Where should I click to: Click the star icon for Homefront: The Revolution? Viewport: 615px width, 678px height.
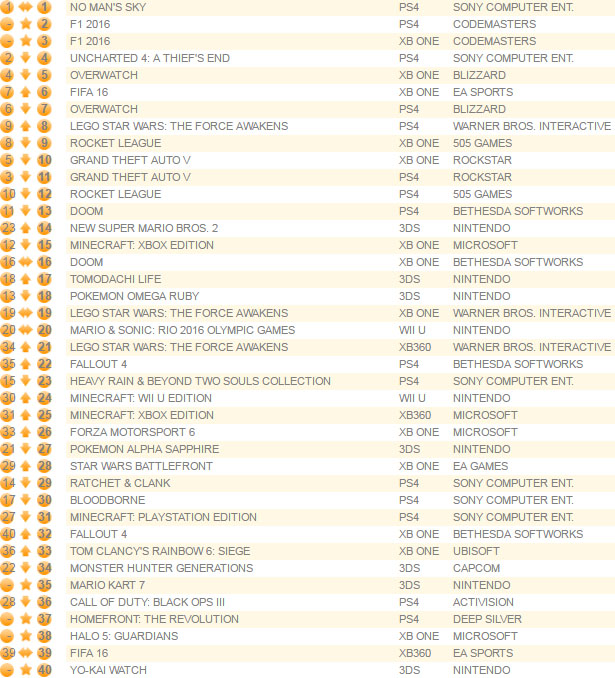[x=26, y=618]
